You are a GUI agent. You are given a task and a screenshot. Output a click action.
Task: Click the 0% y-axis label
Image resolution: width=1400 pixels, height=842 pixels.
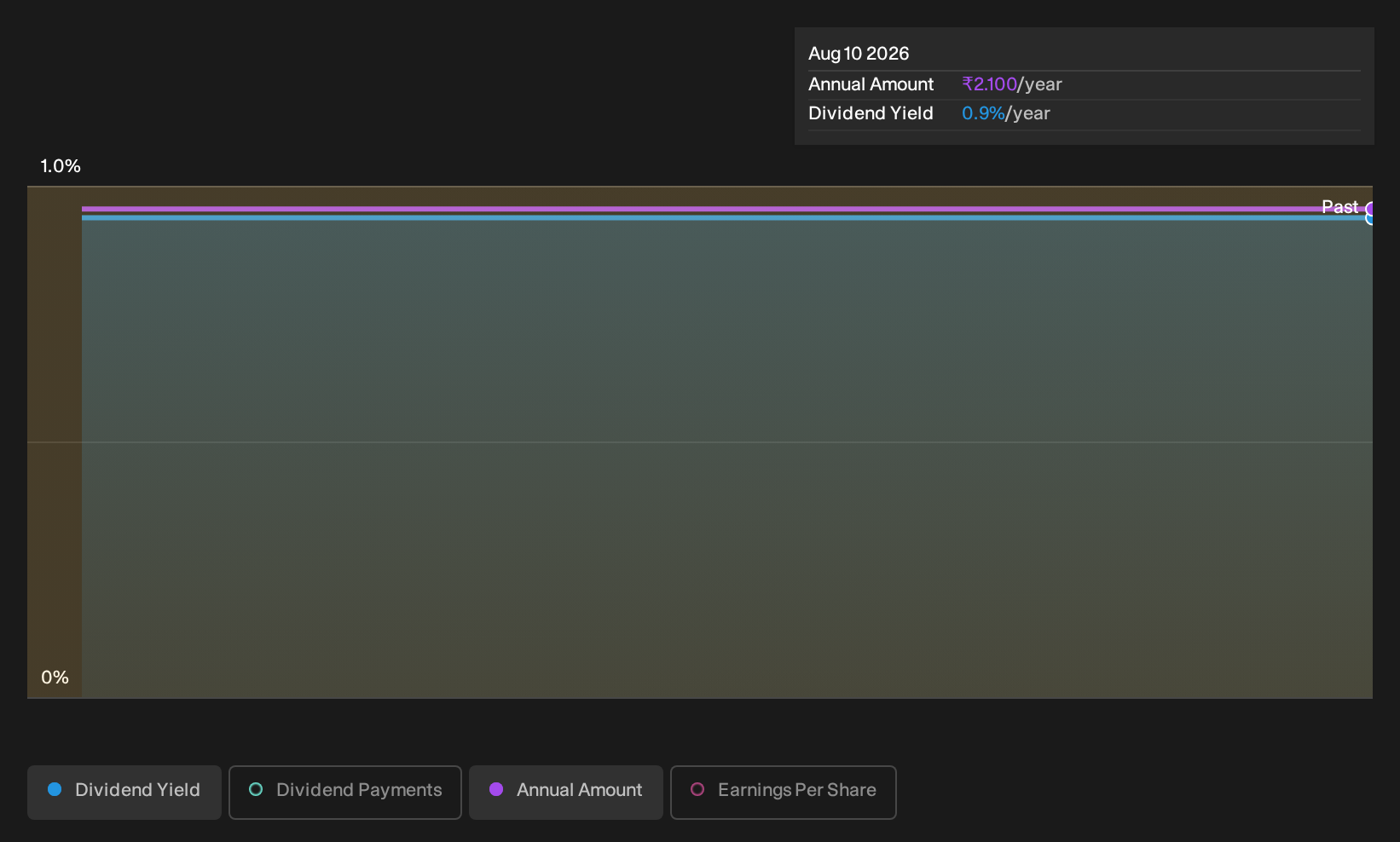55,678
